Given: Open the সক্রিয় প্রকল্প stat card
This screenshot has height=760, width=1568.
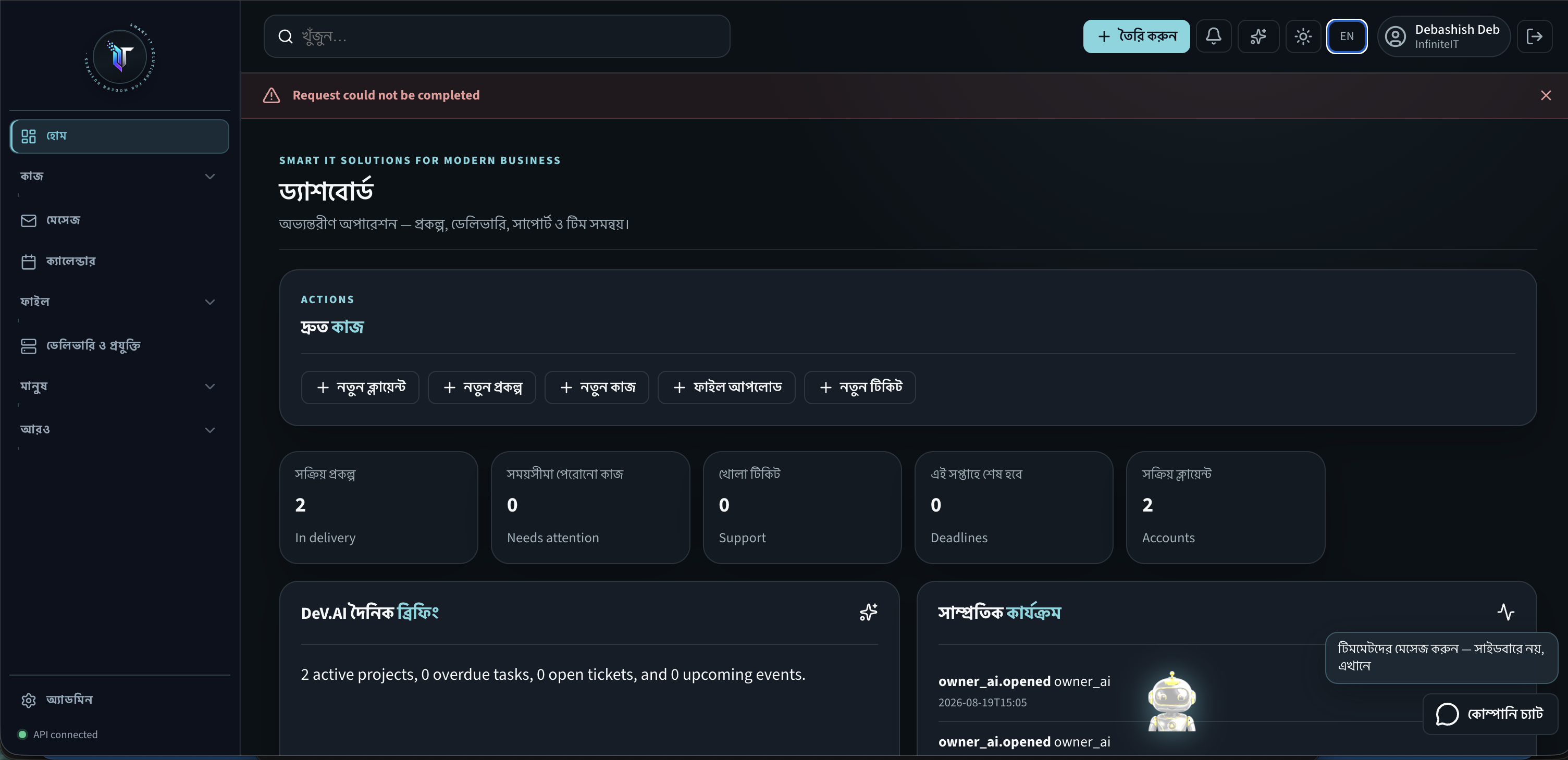Looking at the screenshot, I should (379, 507).
